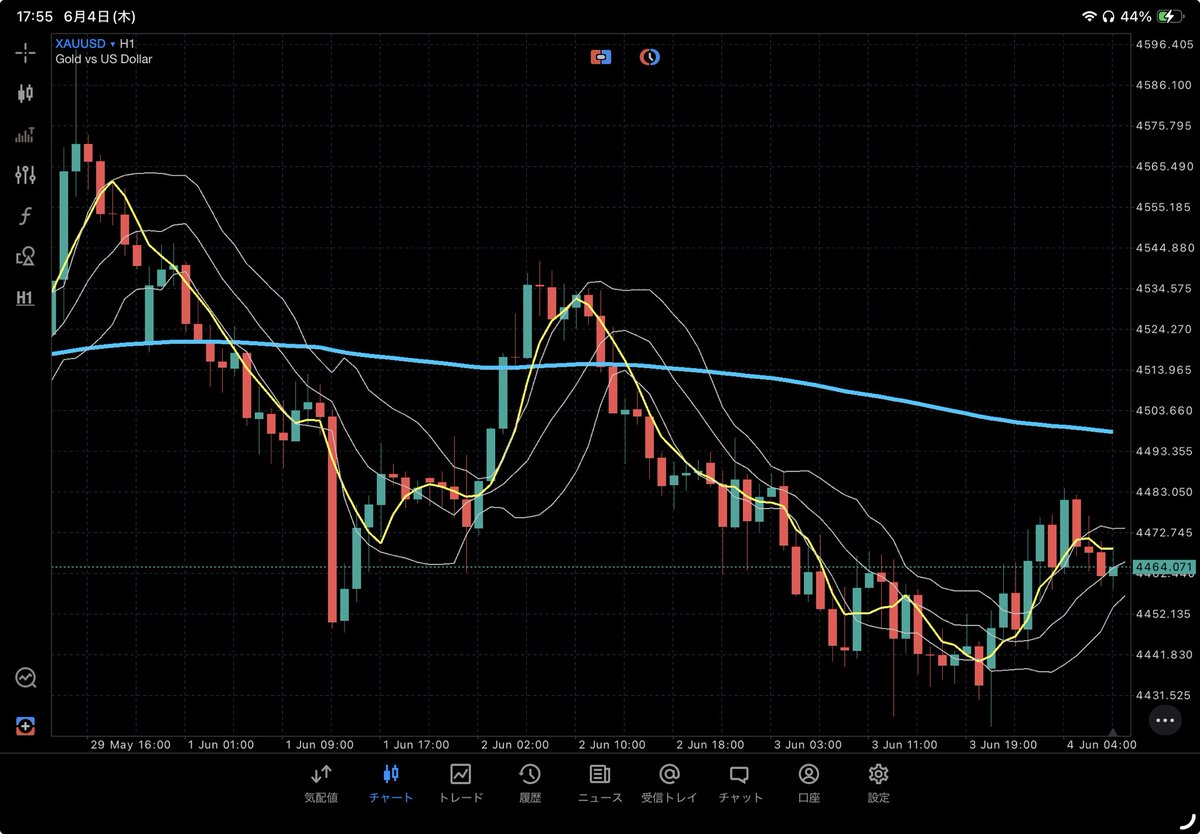The height and width of the screenshot is (834, 1200).
Task: Tap the blue-red clock icon
Action: (x=649, y=57)
